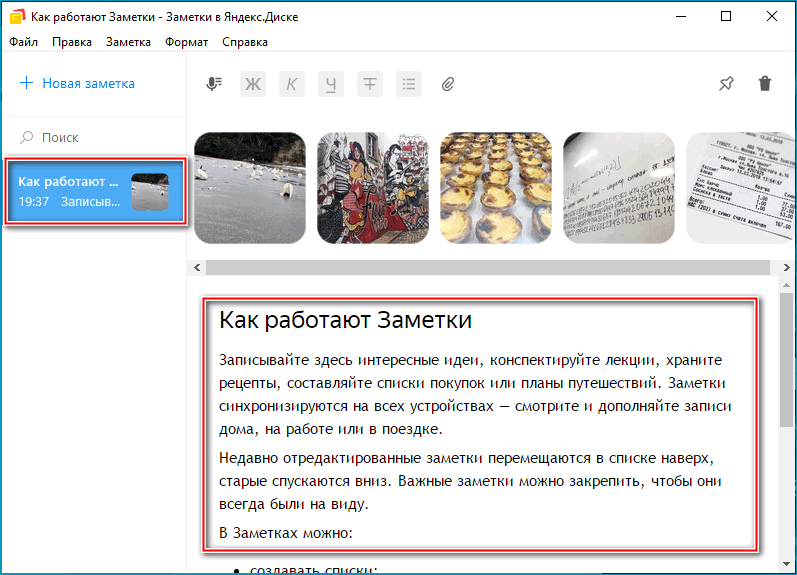Attach a file using the paperclip icon
The image size is (797, 575).
(x=448, y=84)
